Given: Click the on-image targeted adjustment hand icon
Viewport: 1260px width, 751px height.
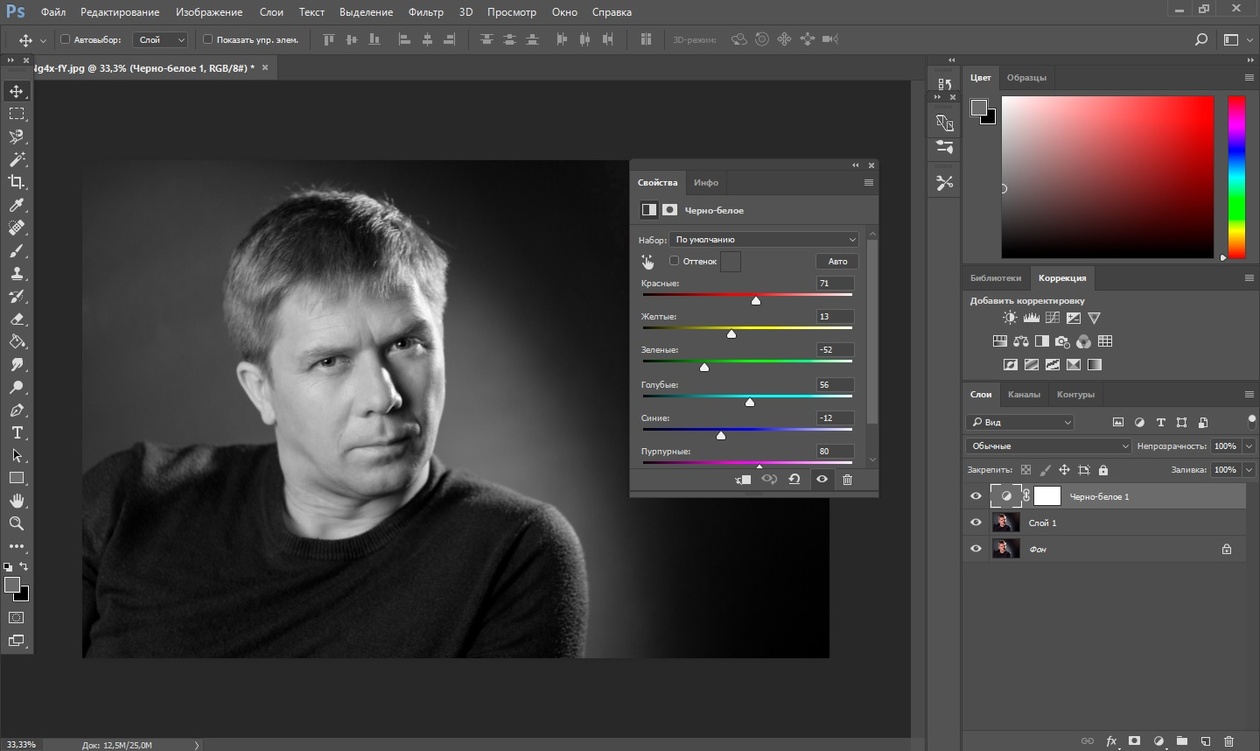Looking at the screenshot, I should click(647, 261).
